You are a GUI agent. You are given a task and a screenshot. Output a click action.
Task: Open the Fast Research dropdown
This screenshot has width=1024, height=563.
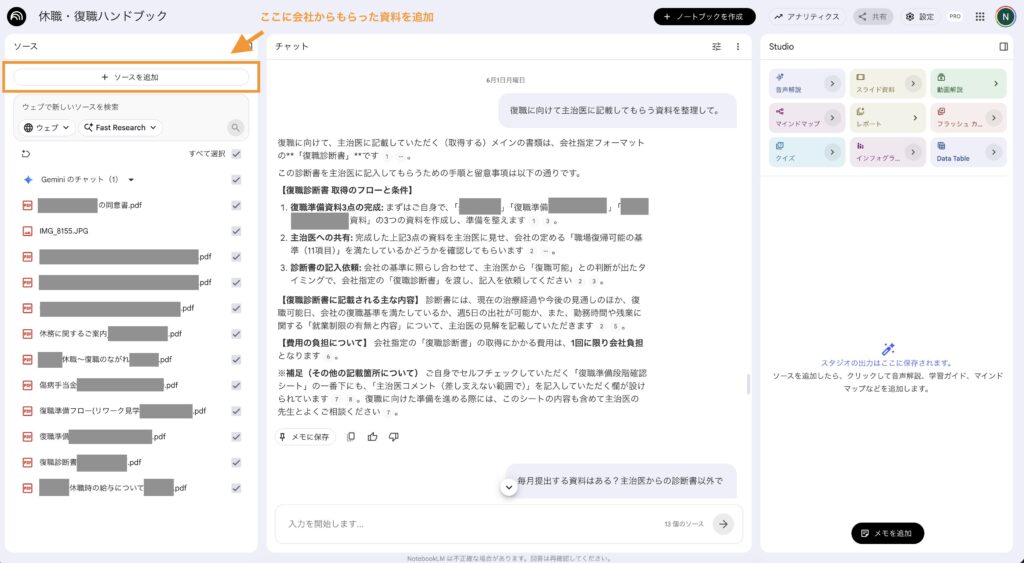pos(120,127)
